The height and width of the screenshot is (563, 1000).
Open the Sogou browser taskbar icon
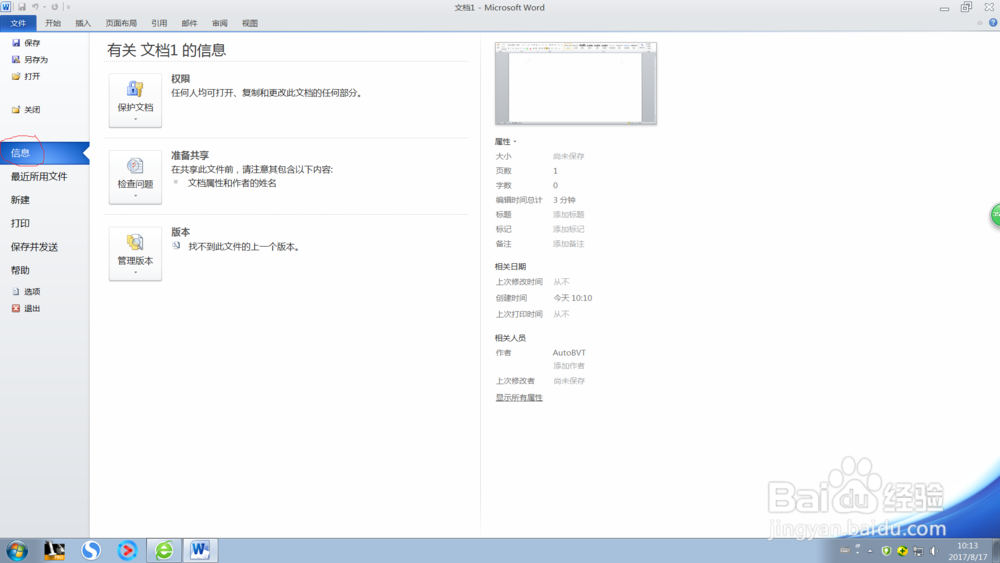click(x=91, y=550)
